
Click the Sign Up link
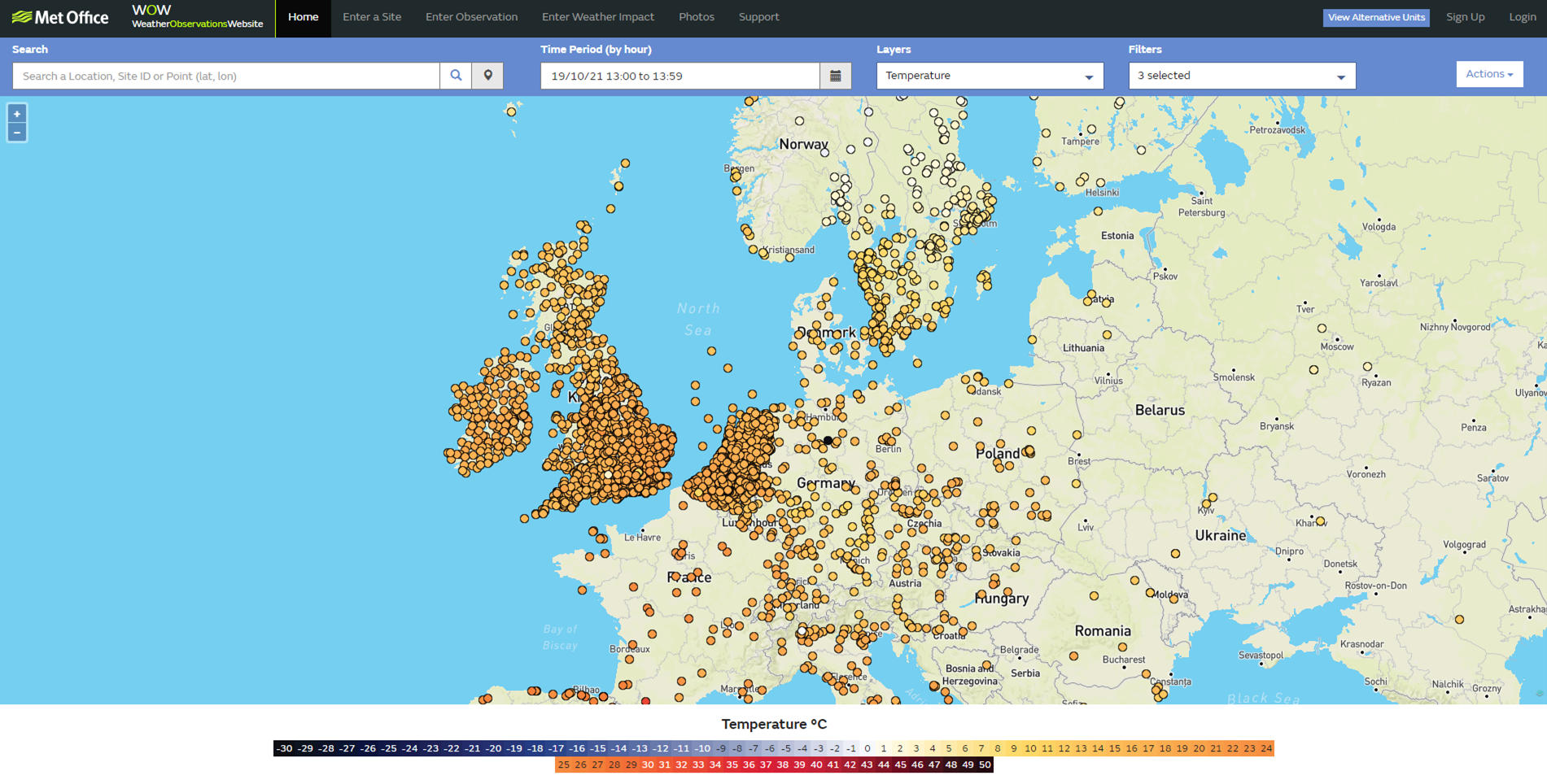click(1465, 16)
